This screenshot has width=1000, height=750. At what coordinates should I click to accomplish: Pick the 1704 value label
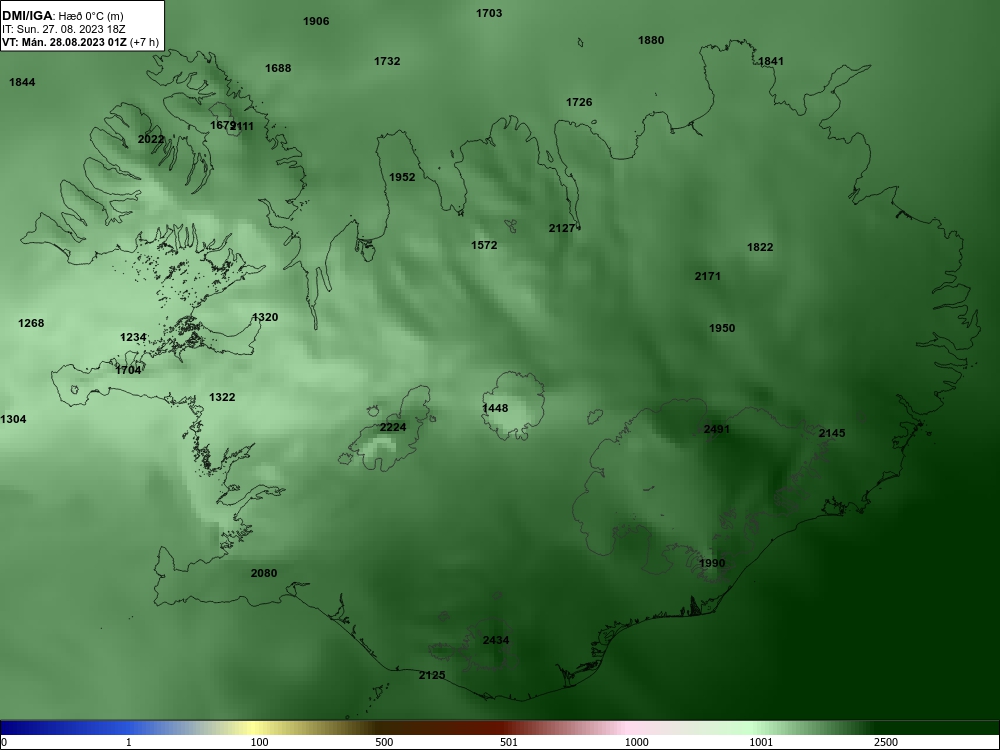click(x=128, y=370)
